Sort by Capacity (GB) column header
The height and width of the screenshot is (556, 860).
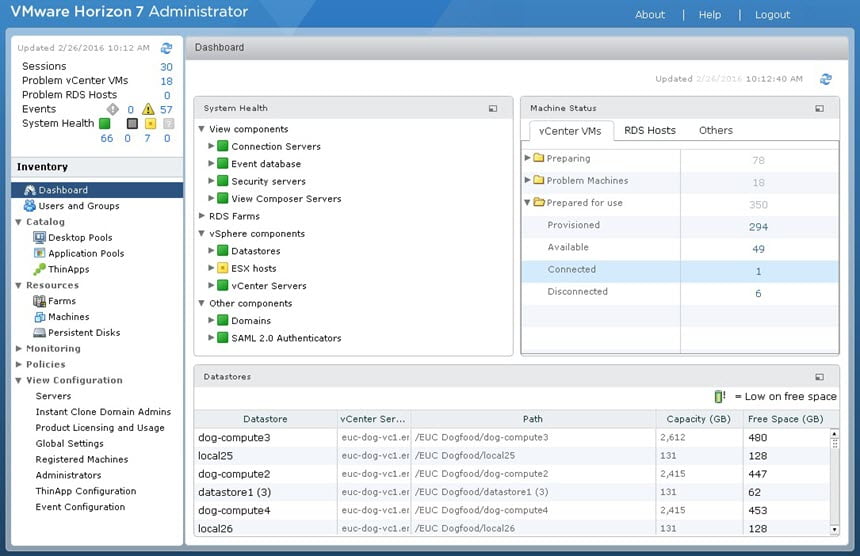point(699,419)
